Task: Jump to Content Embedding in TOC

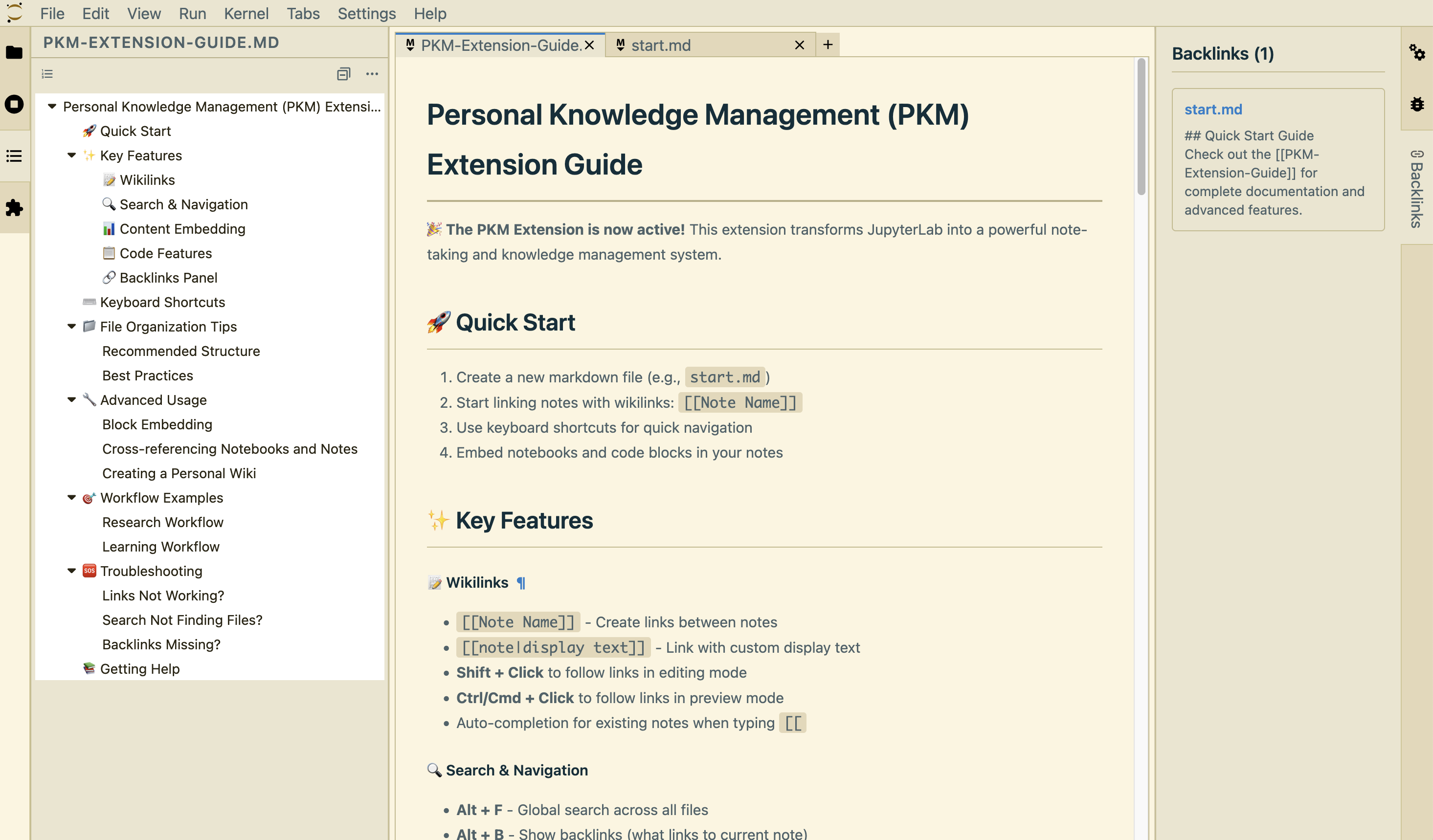Action: (x=182, y=228)
